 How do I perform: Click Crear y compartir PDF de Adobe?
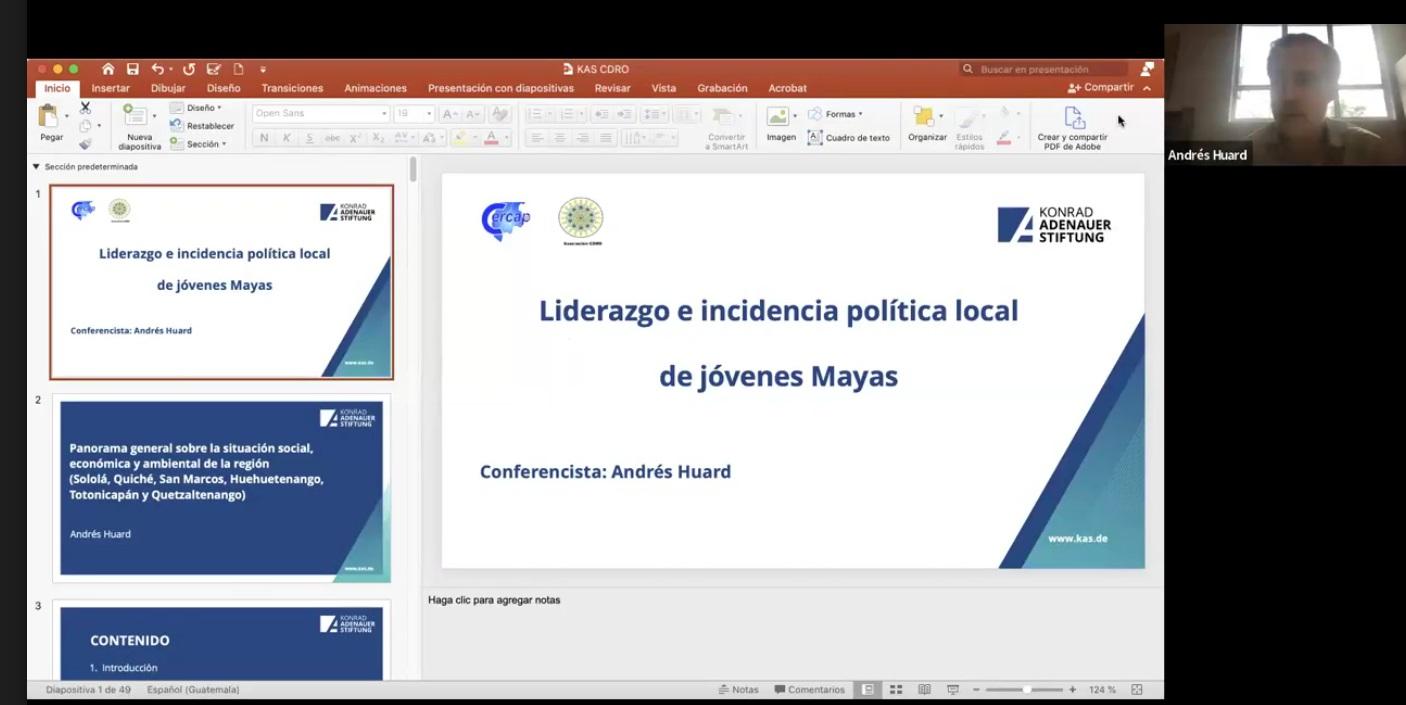[1073, 128]
